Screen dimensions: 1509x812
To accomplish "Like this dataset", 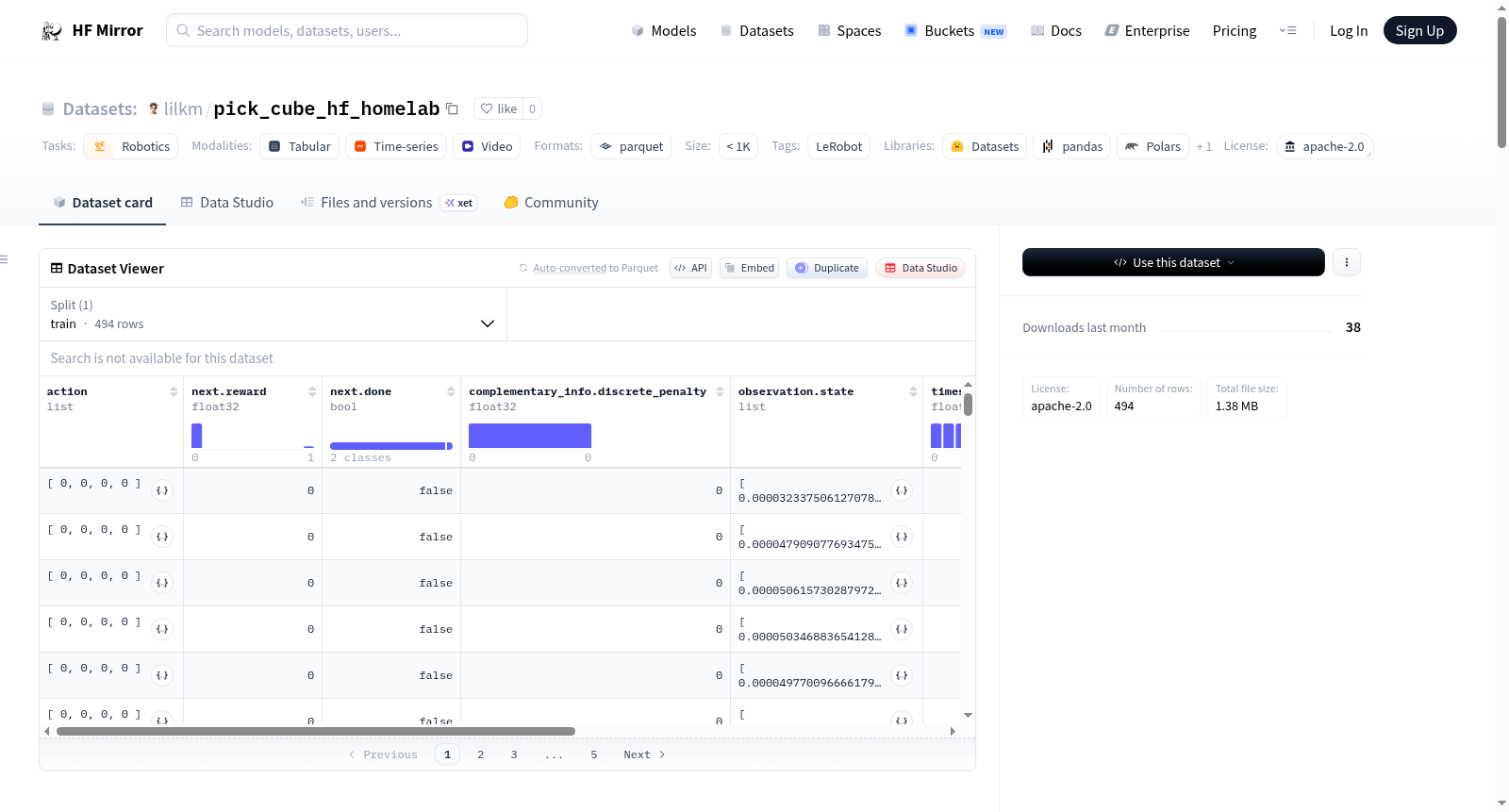I will (499, 108).
